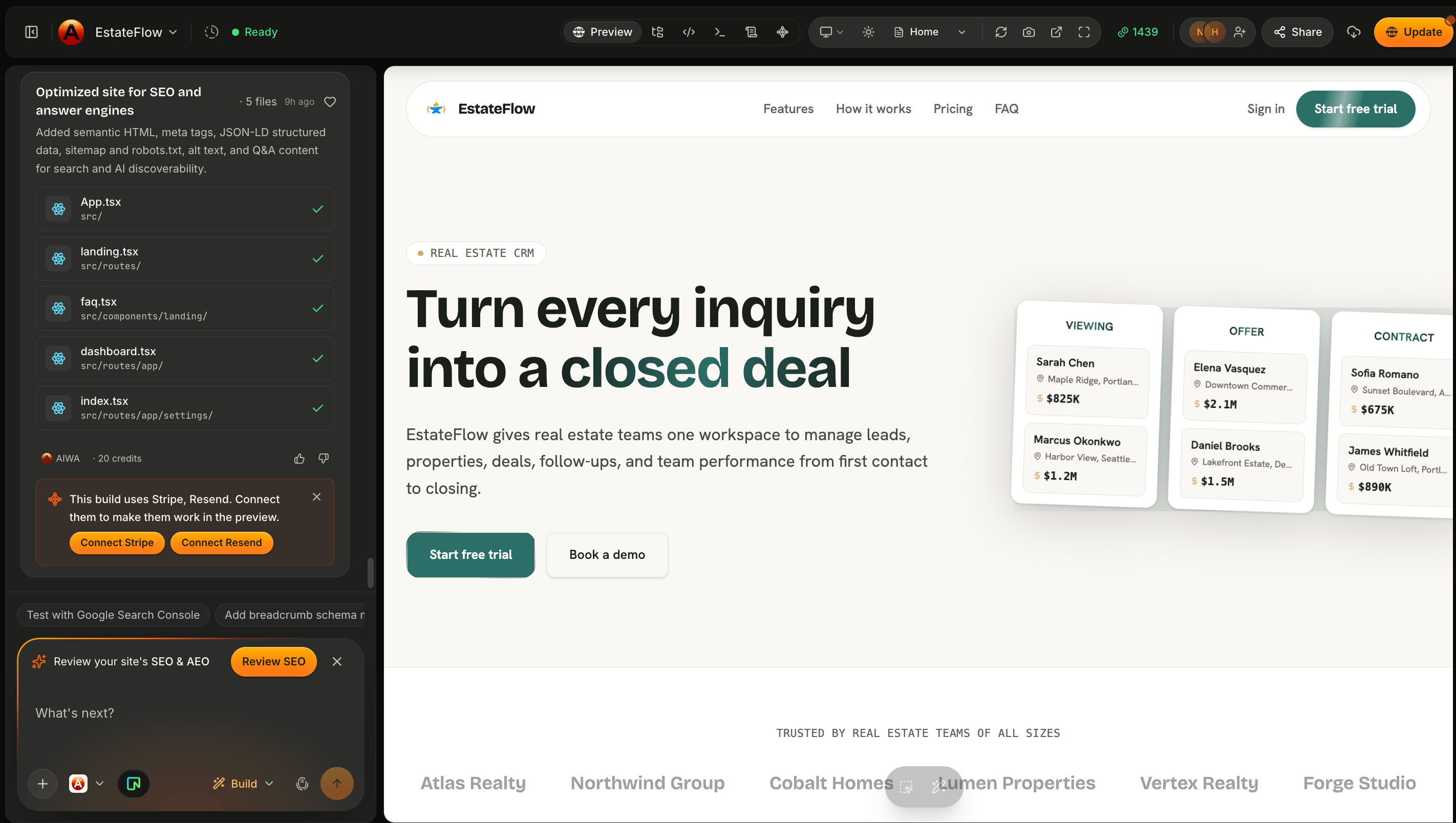Click the orange Update button
The width and height of the screenshot is (1456, 823).
tap(1414, 32)
